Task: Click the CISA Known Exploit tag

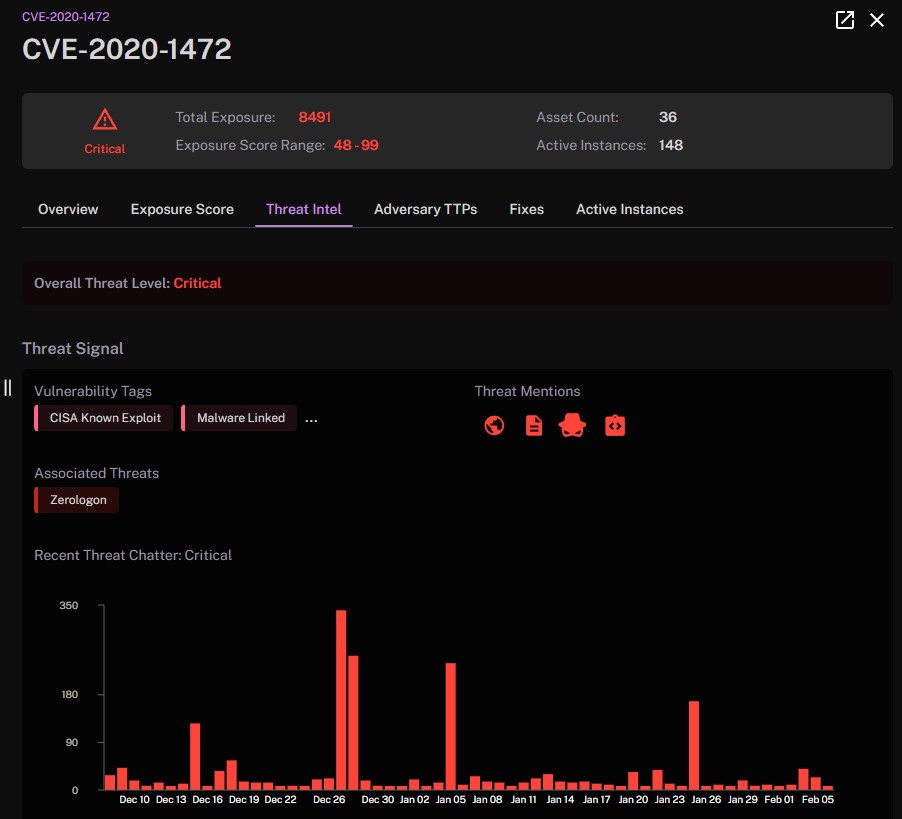Action: pyautogui.click(x=104, y=418)
